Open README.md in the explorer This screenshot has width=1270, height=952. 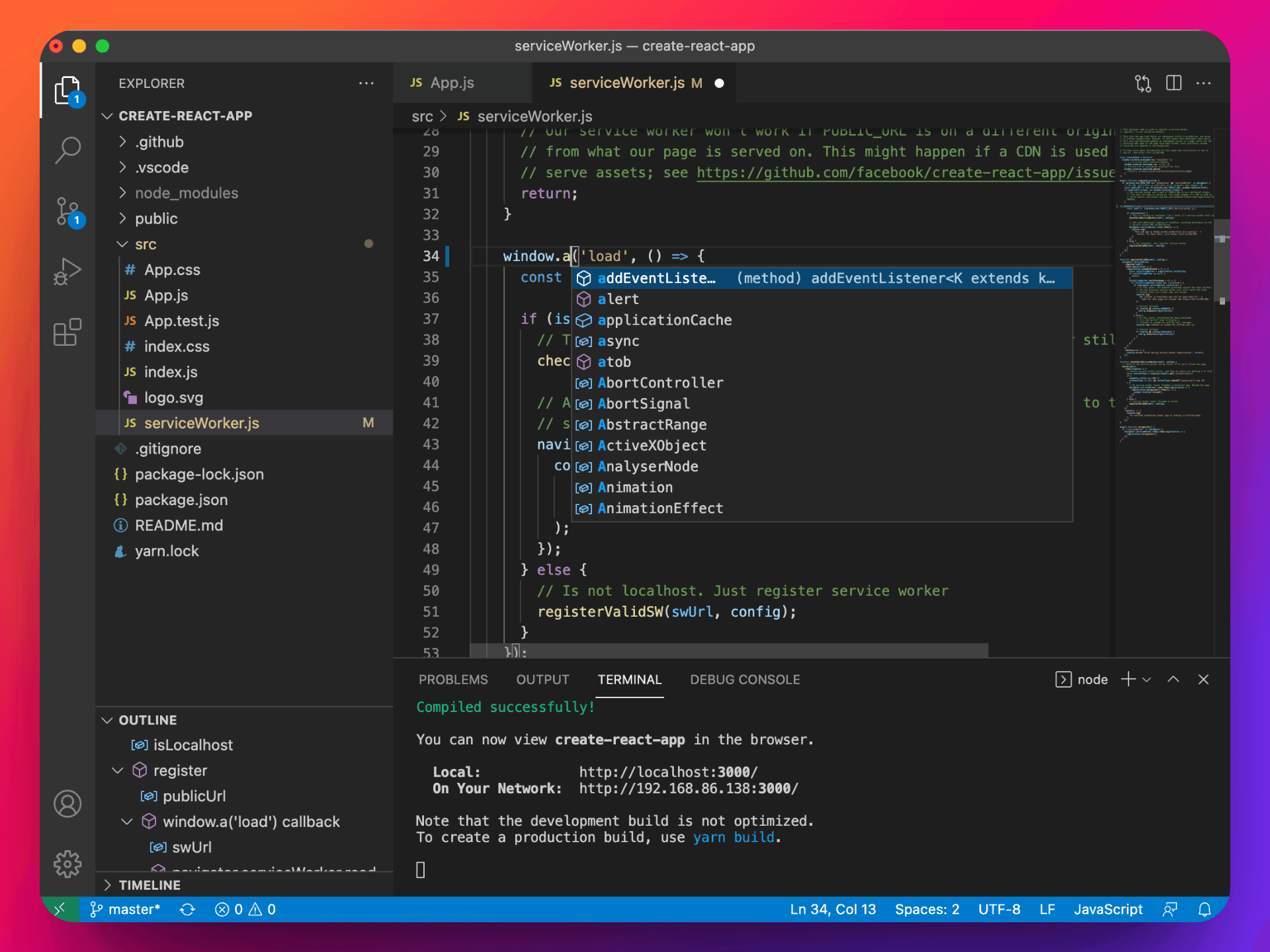pyautogui.click(x=244, y=526)
